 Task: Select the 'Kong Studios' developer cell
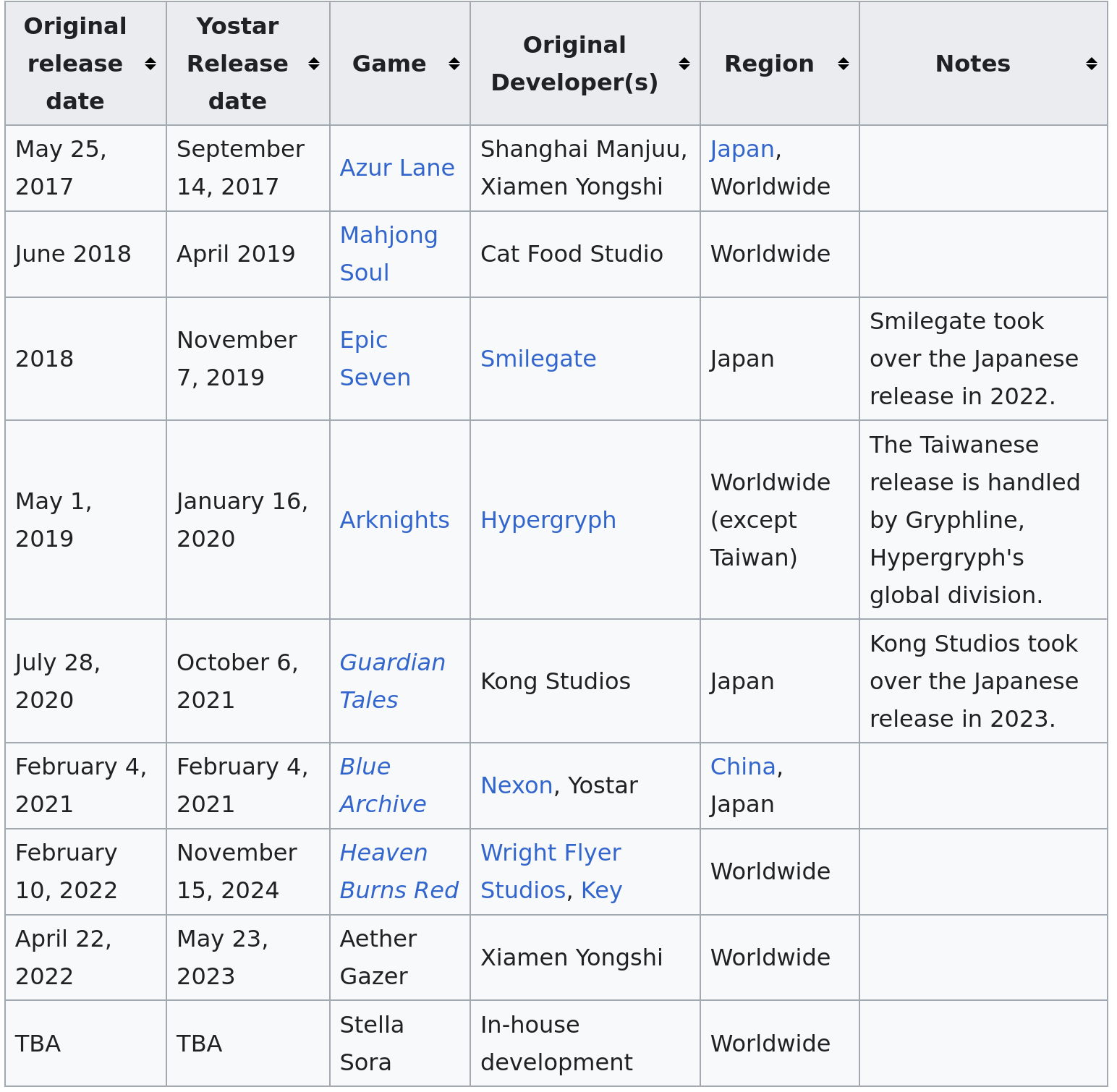(x=585, y=681)
